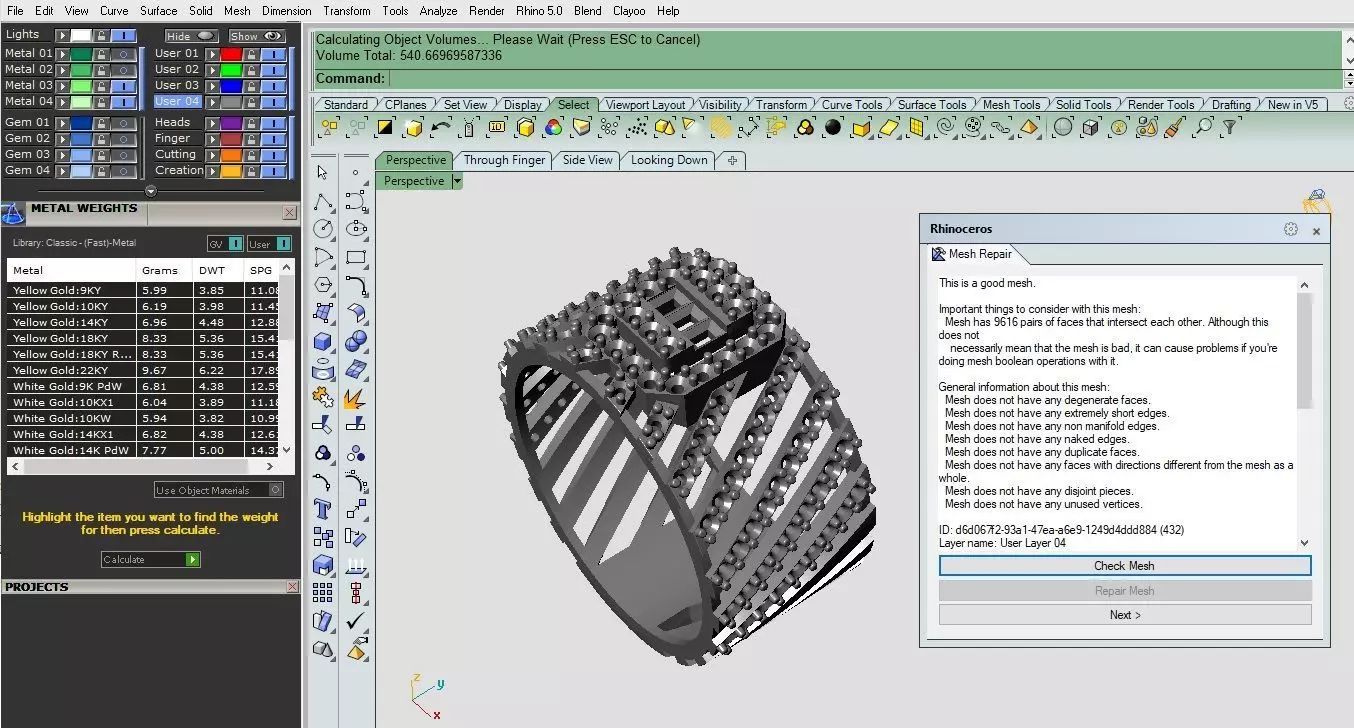Viewport: 1354px width, 728px height.
Task: Click the Next > button
Action: tap(1125, 615)
